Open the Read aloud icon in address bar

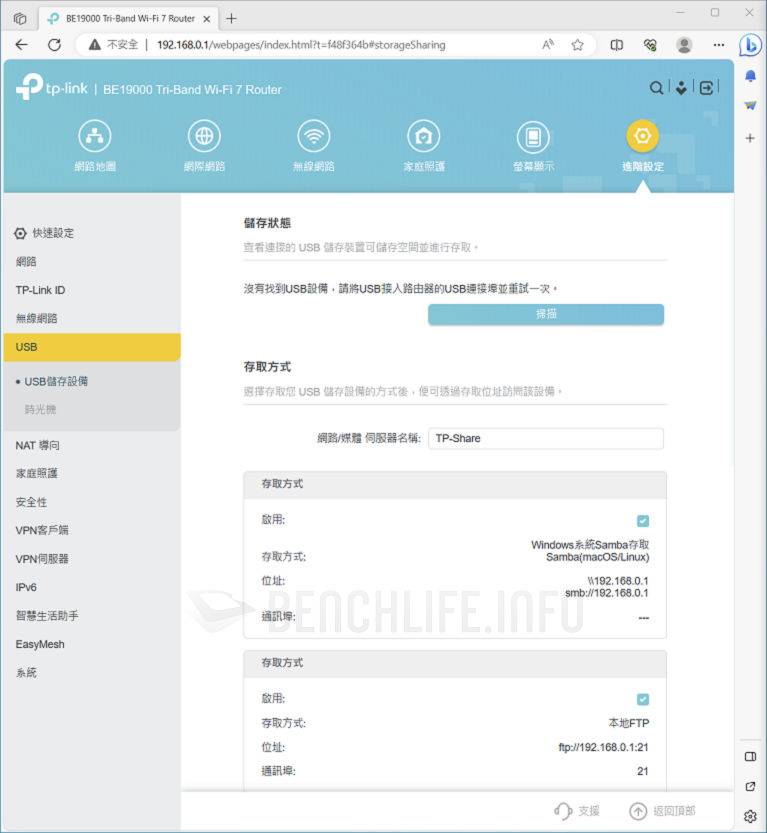(x=548, y=45)
